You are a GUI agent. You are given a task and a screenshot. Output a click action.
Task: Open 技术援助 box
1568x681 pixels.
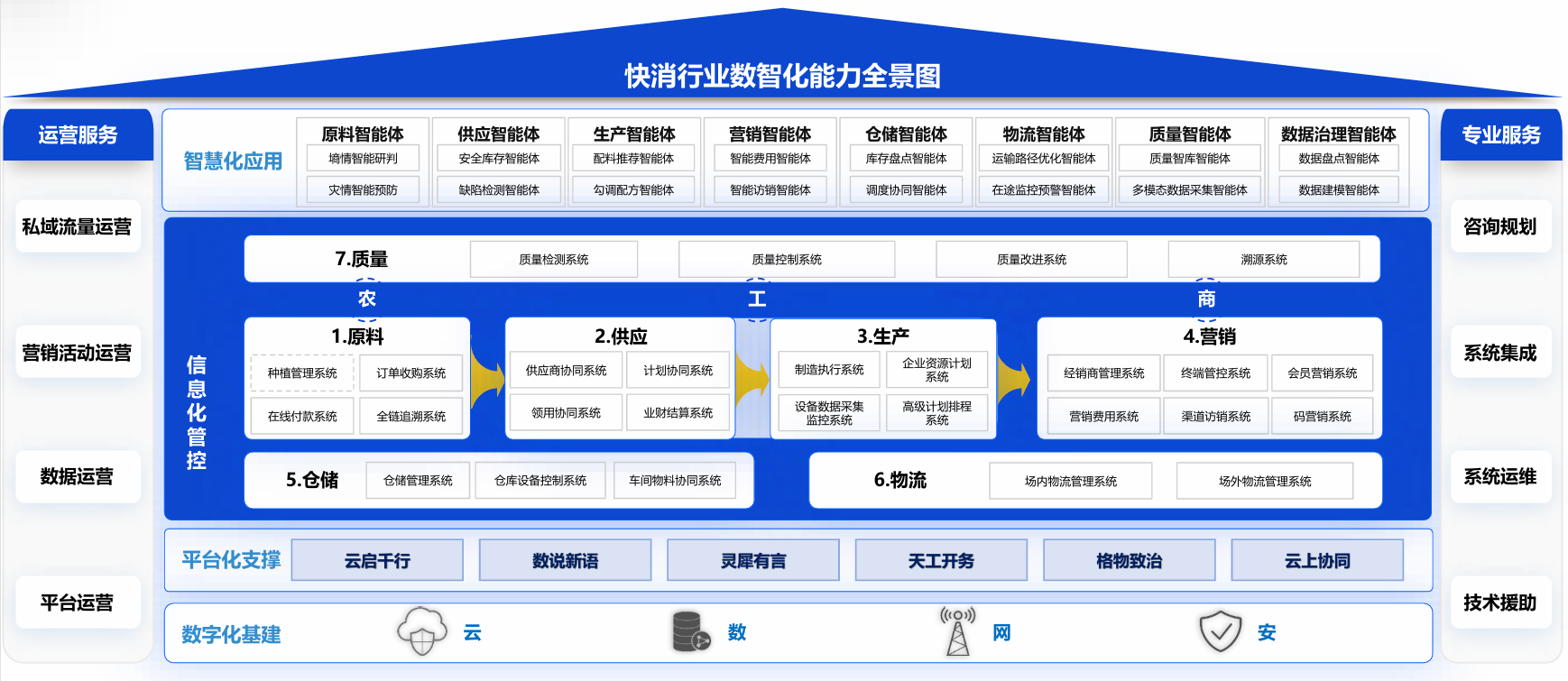1500,602
